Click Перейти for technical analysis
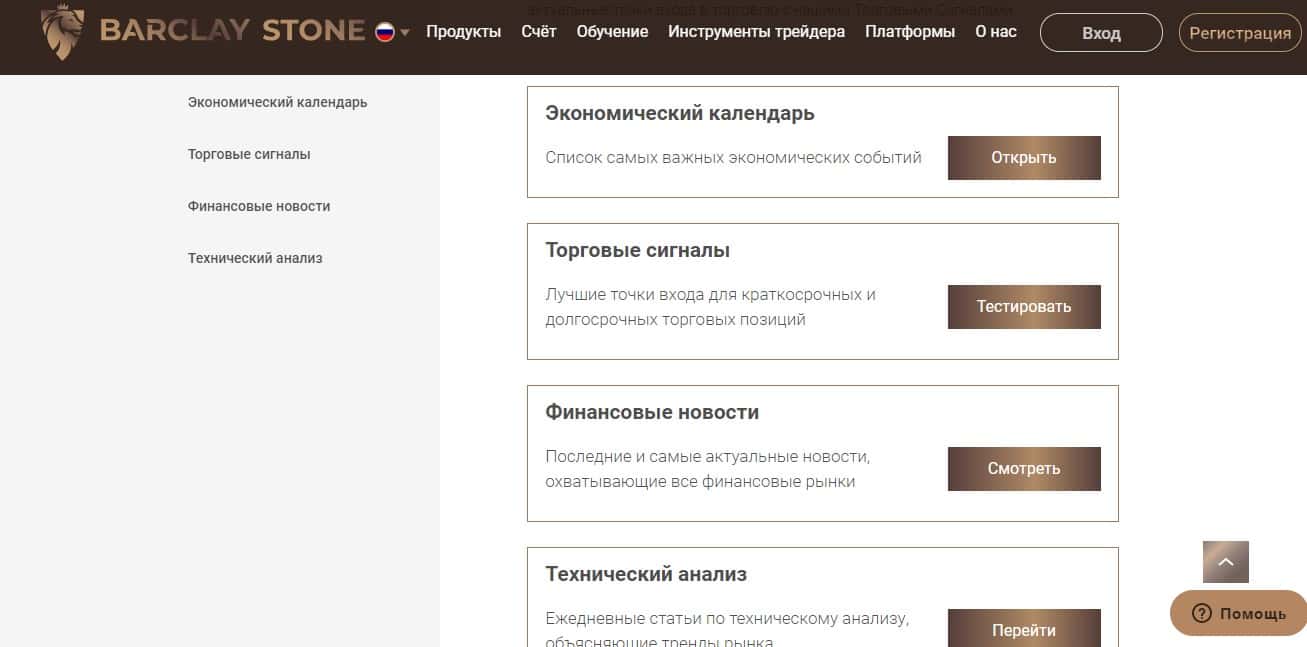This screenshot has height=647, width=1307. click(1024, 629)
